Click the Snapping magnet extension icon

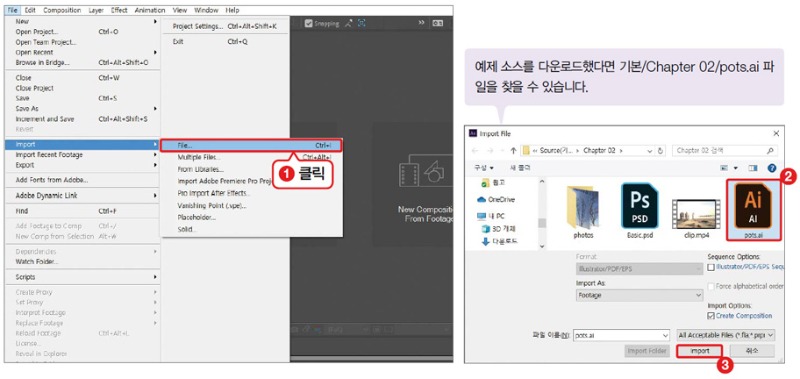click(348, 23)
